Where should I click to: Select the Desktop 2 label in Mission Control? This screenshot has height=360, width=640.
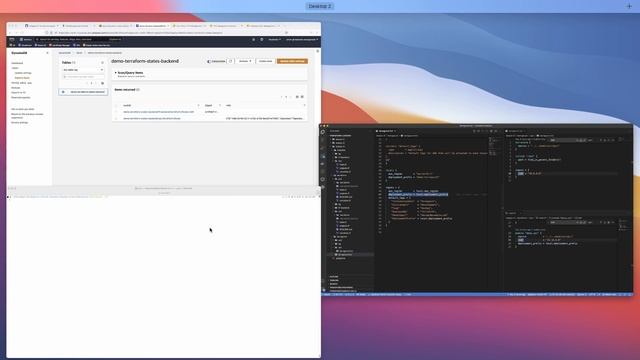point(320,6)
